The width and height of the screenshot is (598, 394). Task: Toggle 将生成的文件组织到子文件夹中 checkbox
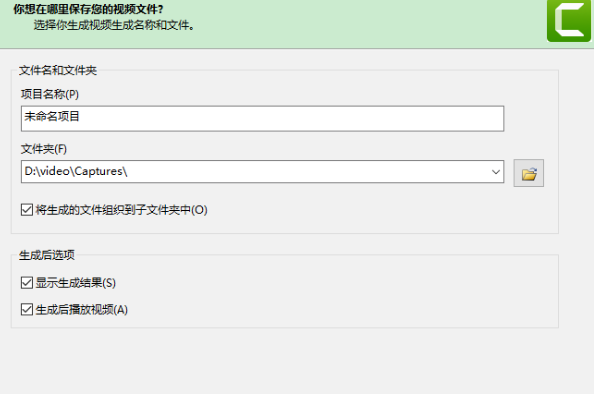pos(27,210)
